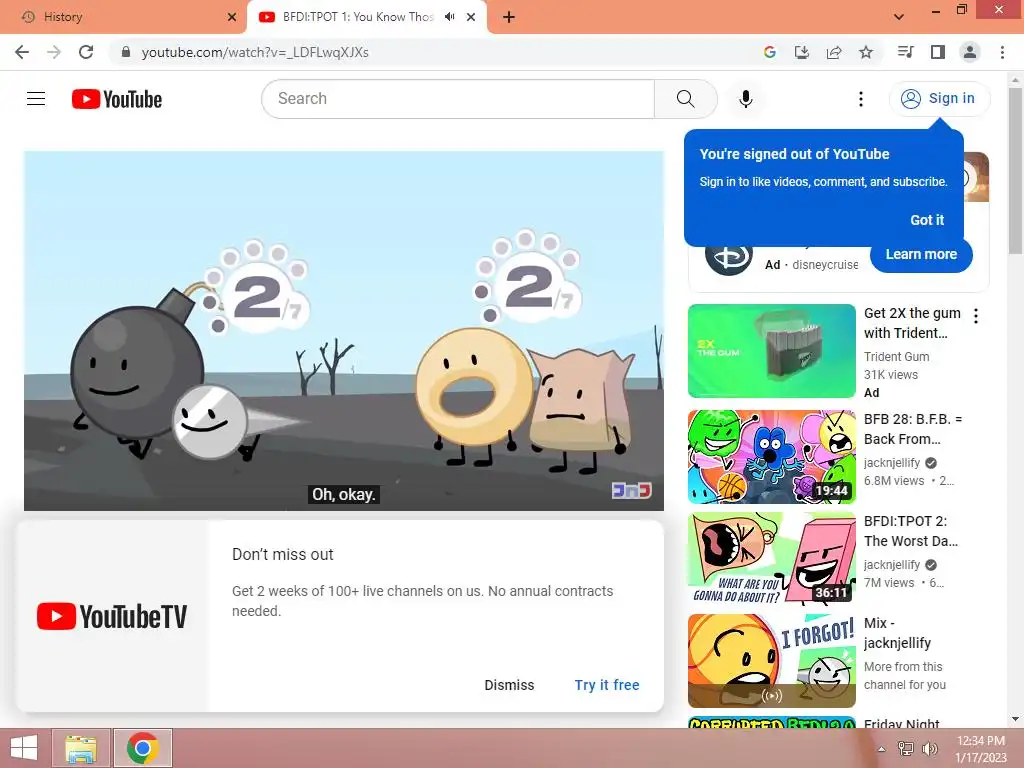The image size is (1024, 768).
Task: Click the Sign in button
Action: click(939, 99)
